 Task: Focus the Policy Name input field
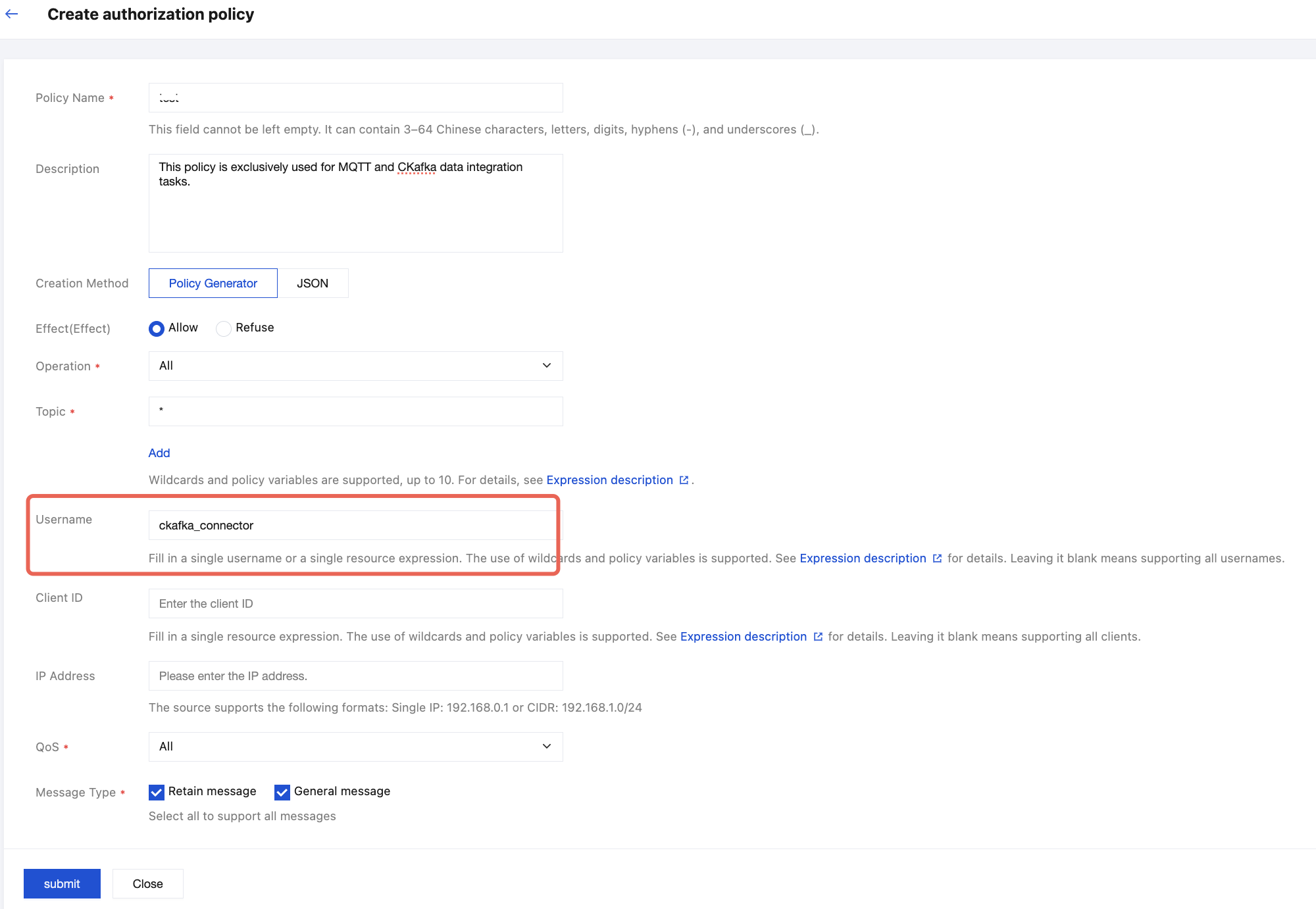(355, 98)
